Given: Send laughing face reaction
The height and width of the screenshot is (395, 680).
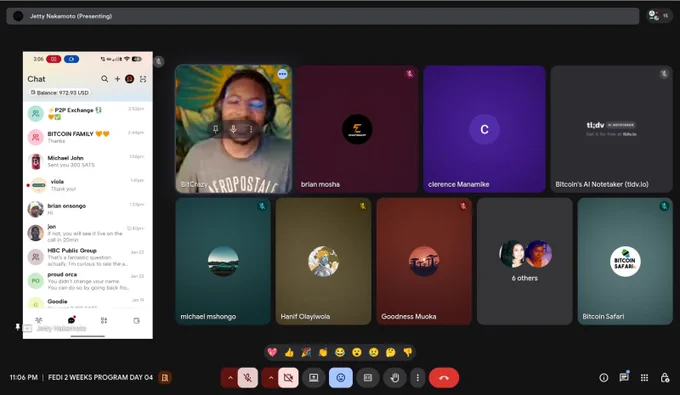Looking at the screenshot, I should pyautogui.click(x=340, y=352).
